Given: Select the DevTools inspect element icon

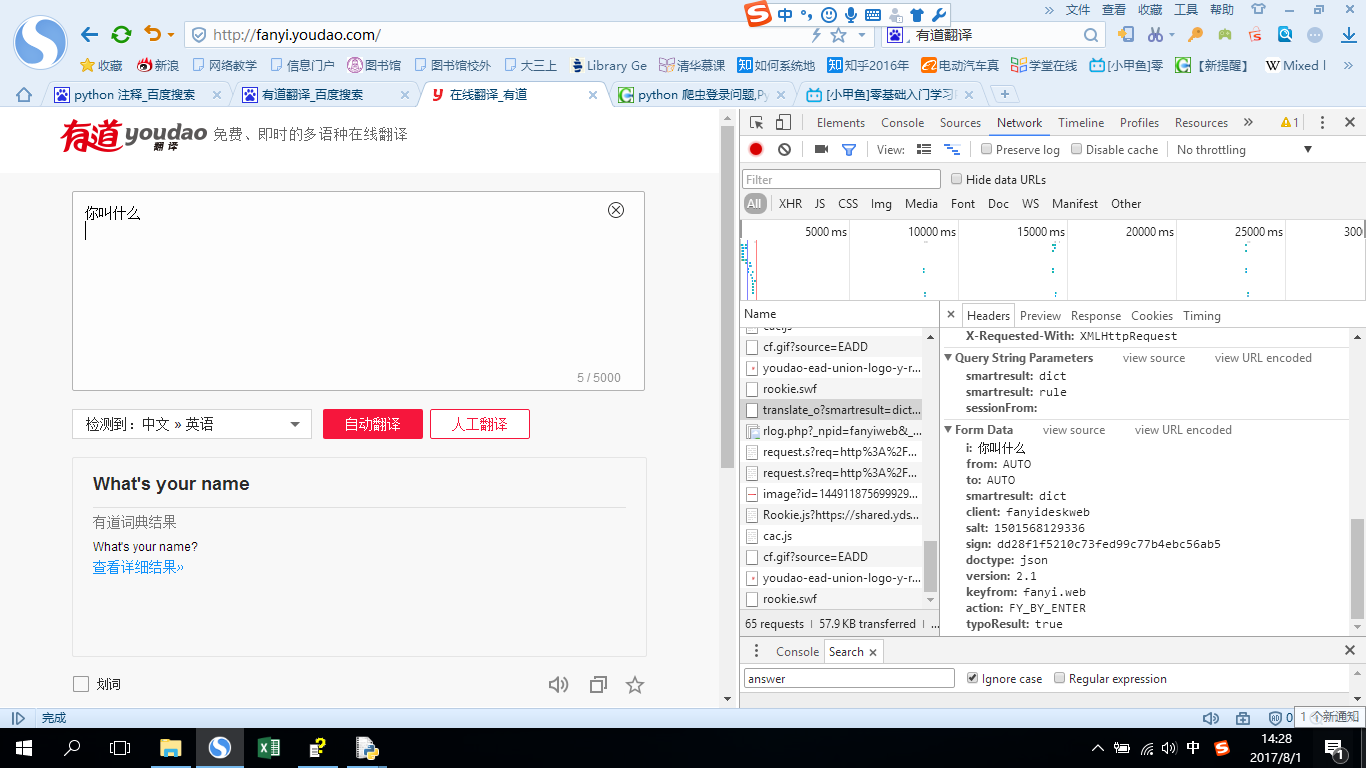Looking at the screenshot, I should (x=757, y=123).
